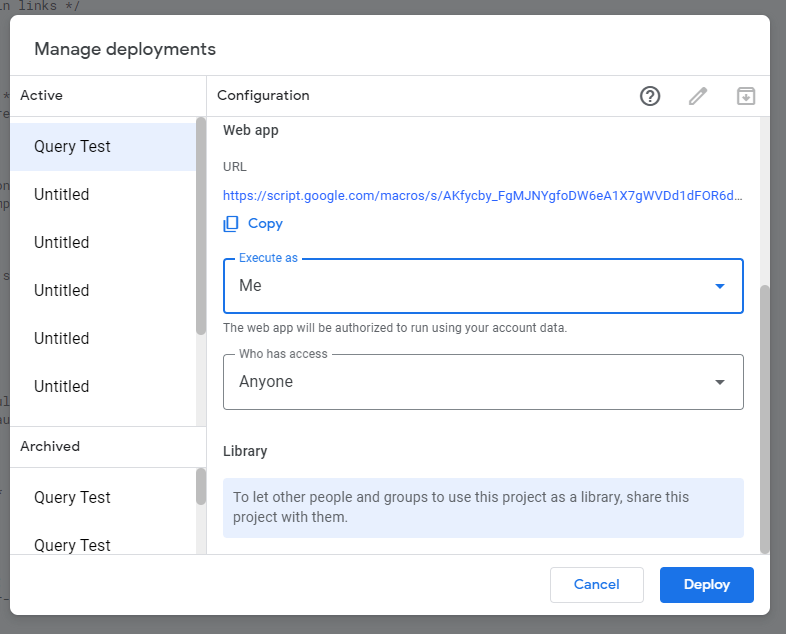Screen dimensions: 786x634
Task: Cancel the Manage deployments dialog
Action: 597,585
